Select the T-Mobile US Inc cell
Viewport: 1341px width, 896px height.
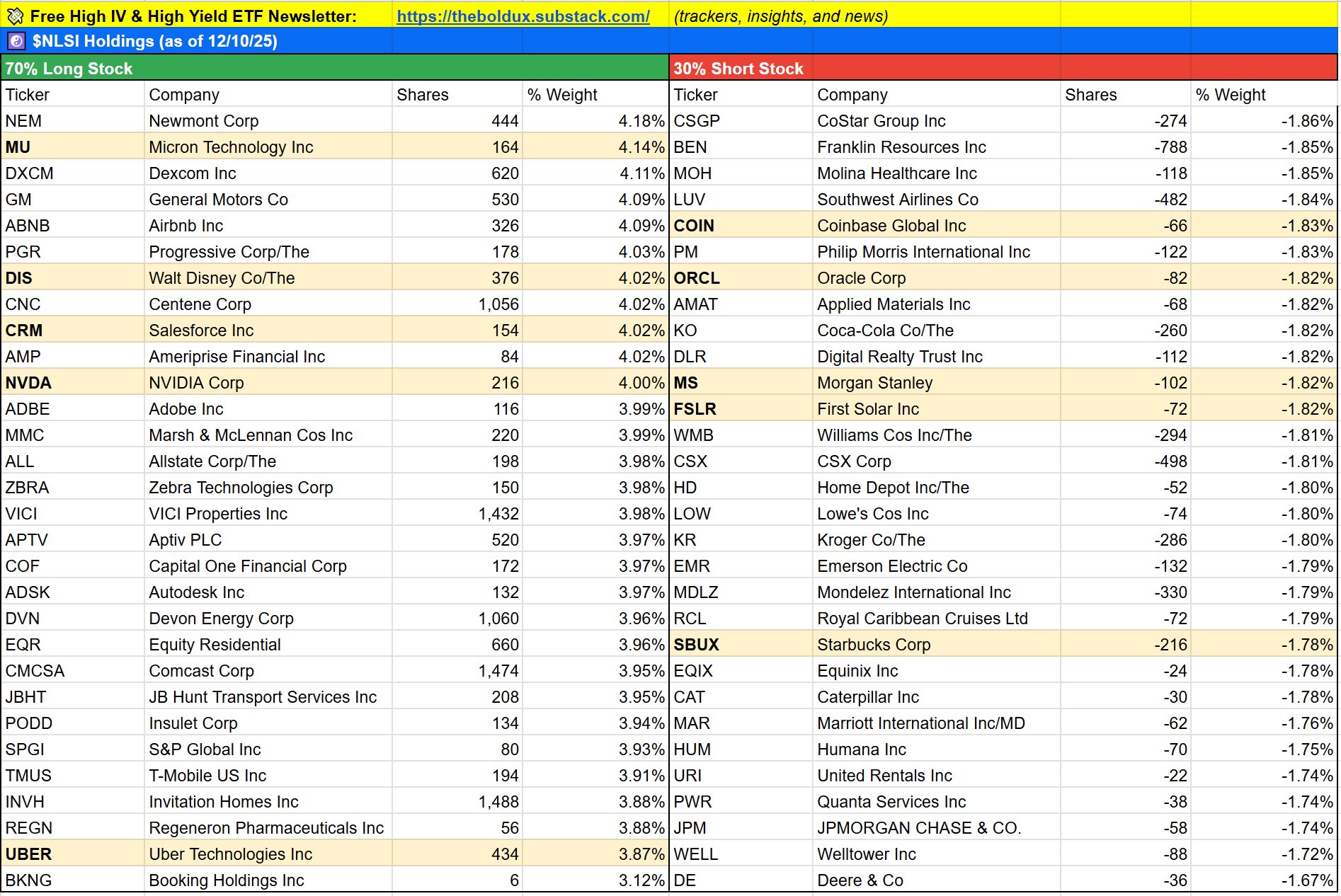[x=268, y=776]
